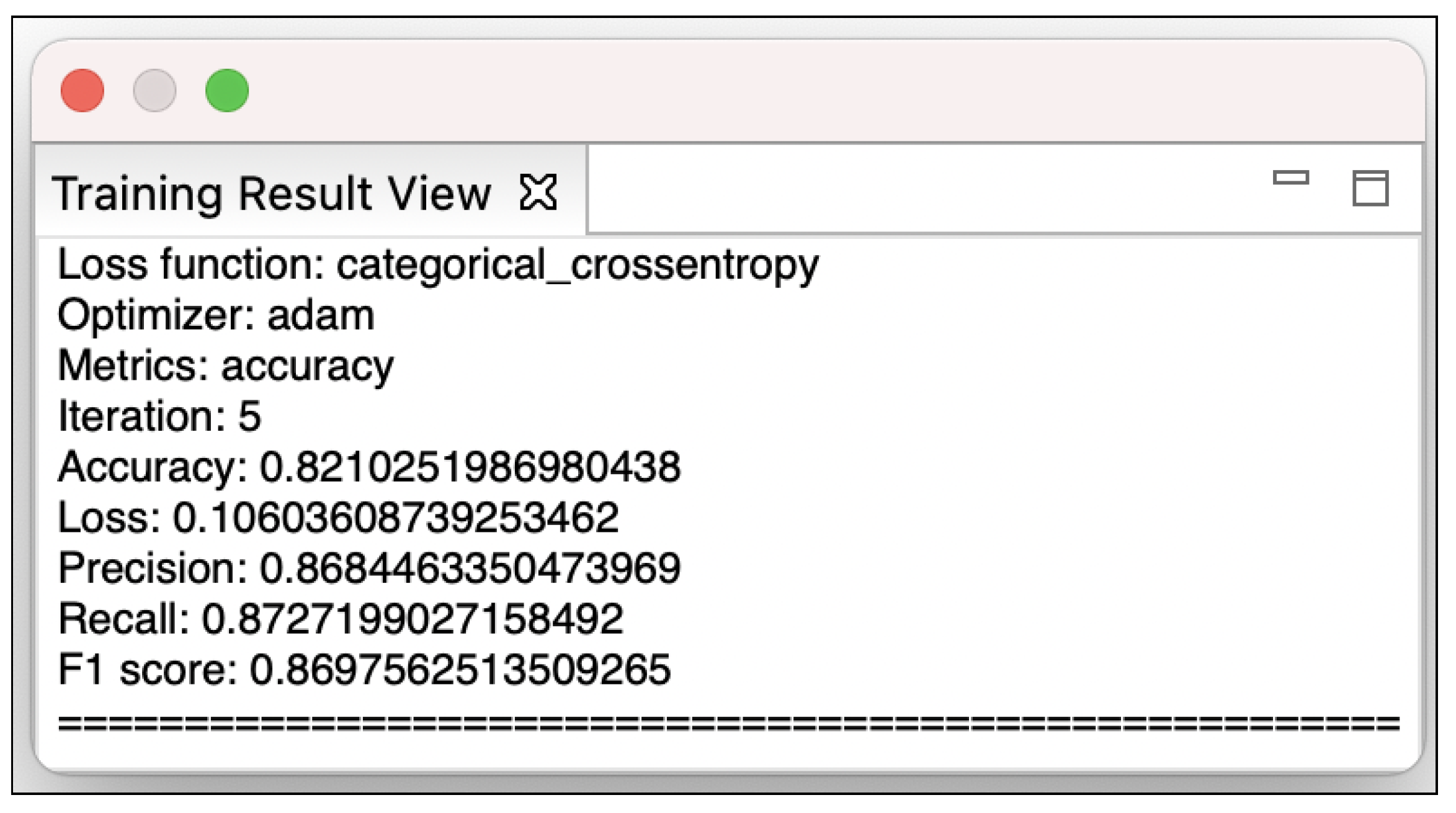The width and height of the screenshot is (1456, 813).
Task: Click the Precision value line
Action: tap(369, 568)
